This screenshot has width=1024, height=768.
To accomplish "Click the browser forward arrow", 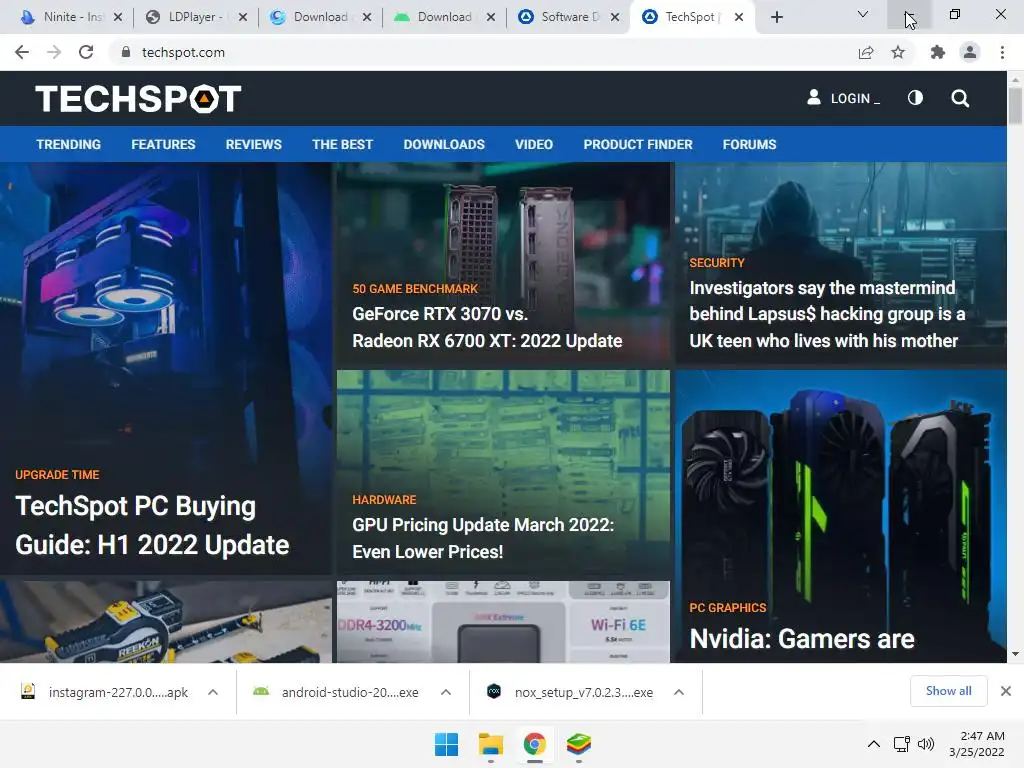I will coord(54,52).
